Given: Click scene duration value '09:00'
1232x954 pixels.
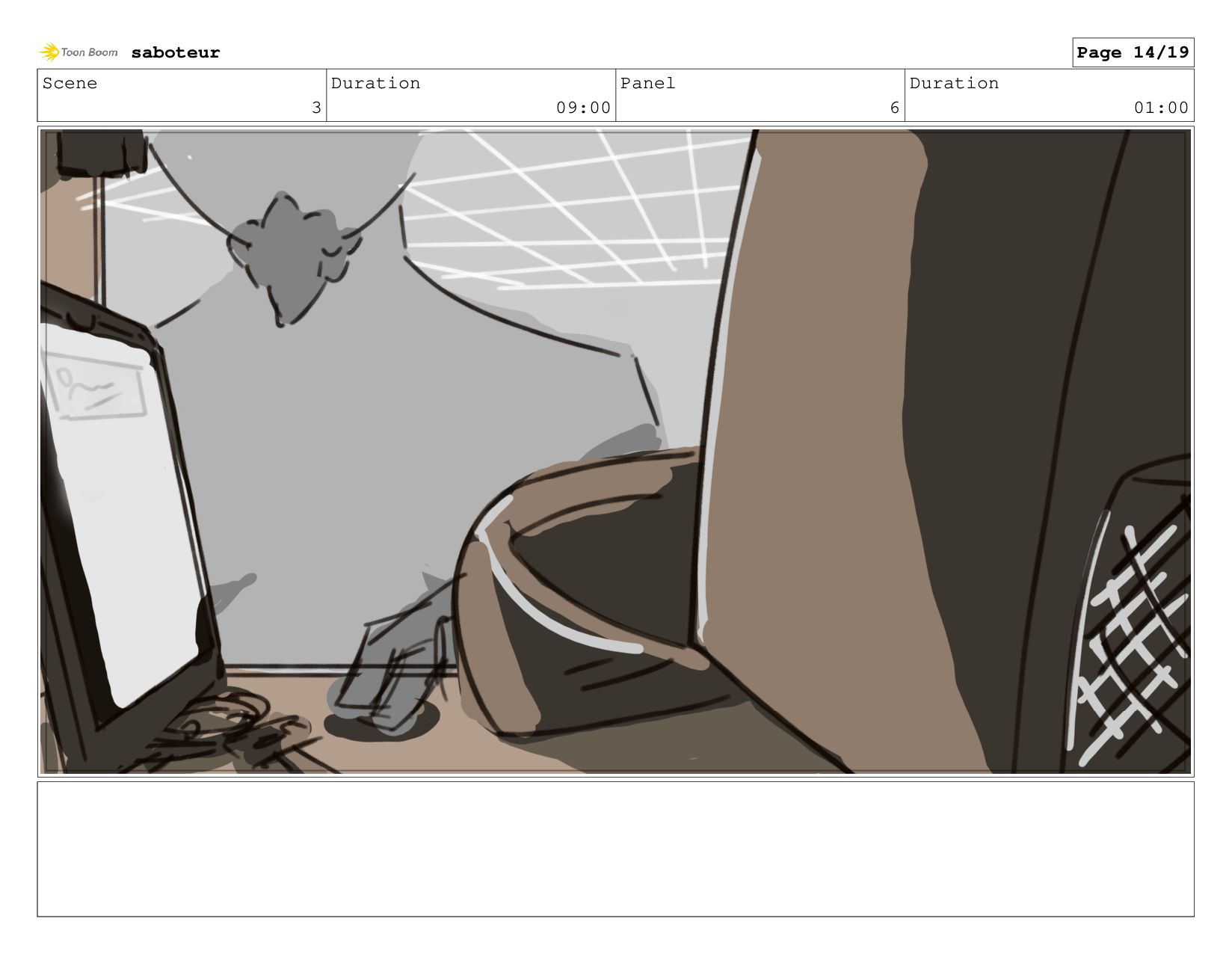Looking at the screenshot, I should click(x=583, y=108).
